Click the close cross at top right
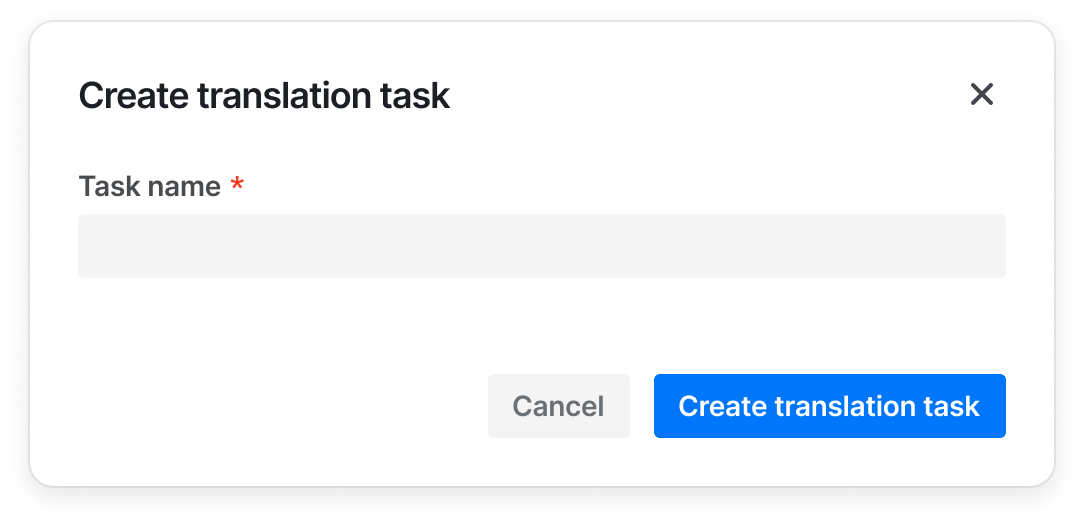The image size is (1084, 524). pos(981,95)
